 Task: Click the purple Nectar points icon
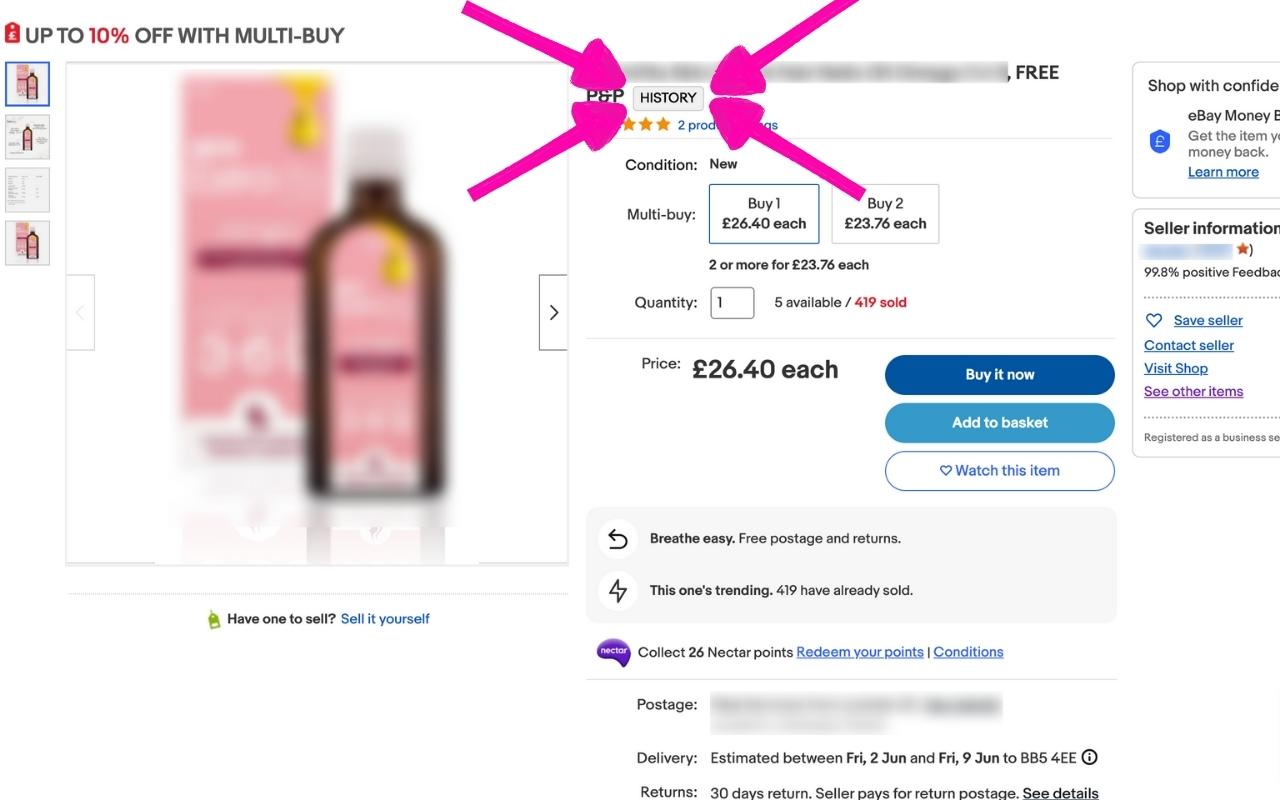click(613, 651)
